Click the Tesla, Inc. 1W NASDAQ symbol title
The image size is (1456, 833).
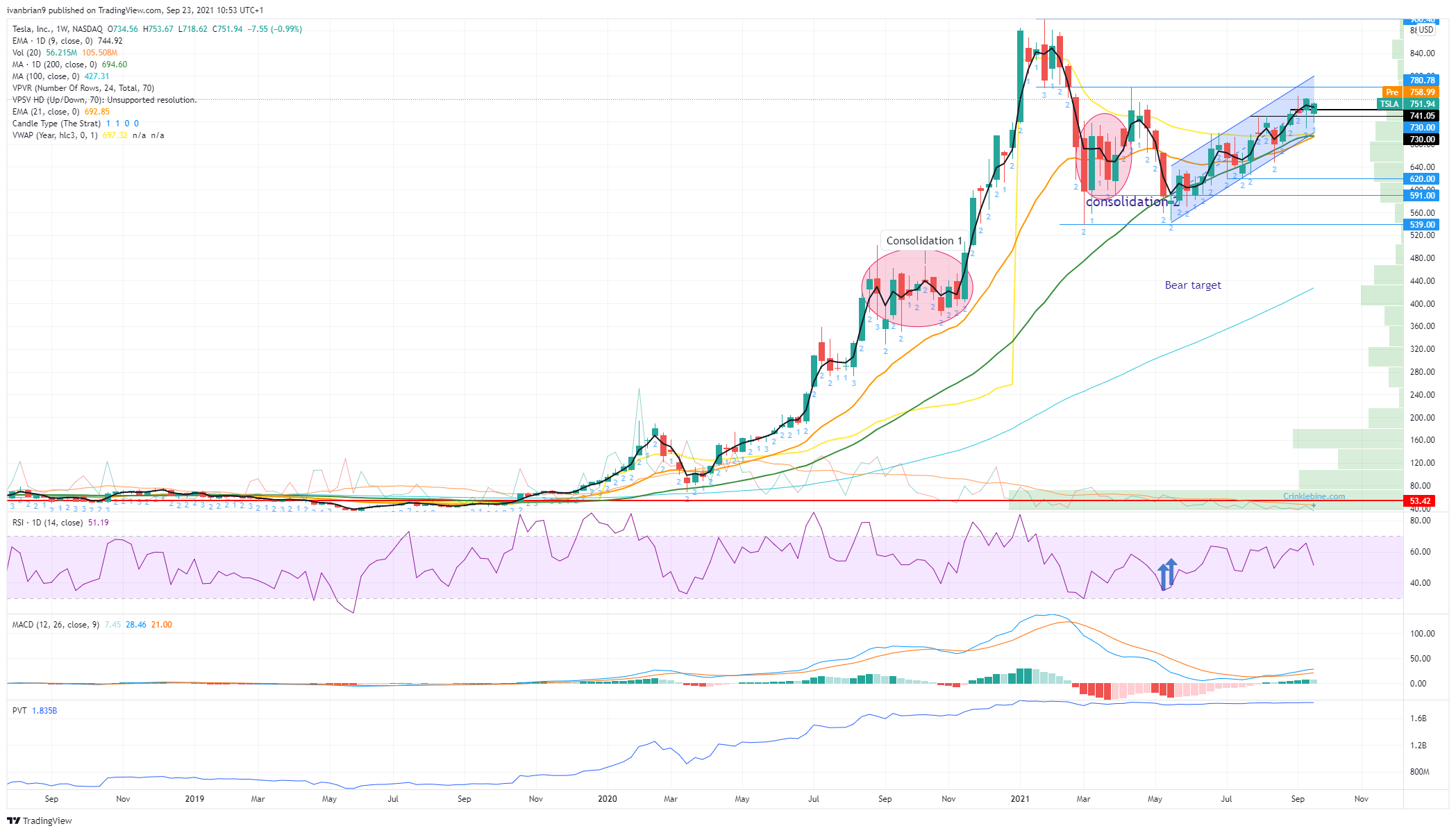(x=58, y=29)
